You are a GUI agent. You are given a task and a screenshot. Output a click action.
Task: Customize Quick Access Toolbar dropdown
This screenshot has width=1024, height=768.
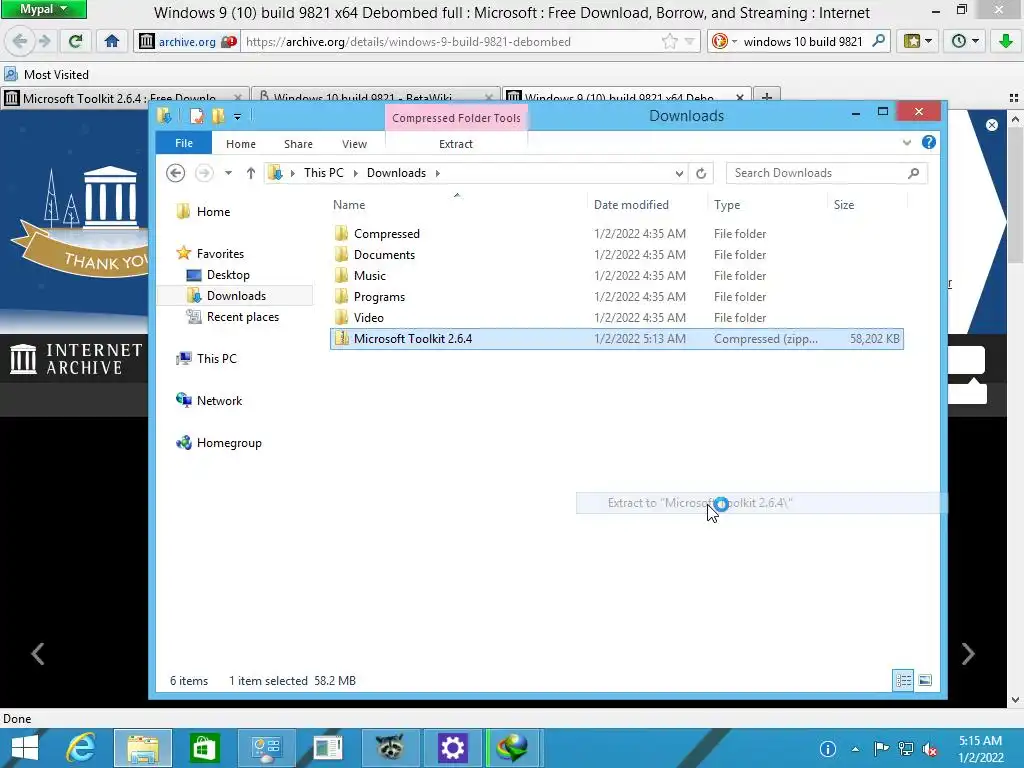pos(238,117)
